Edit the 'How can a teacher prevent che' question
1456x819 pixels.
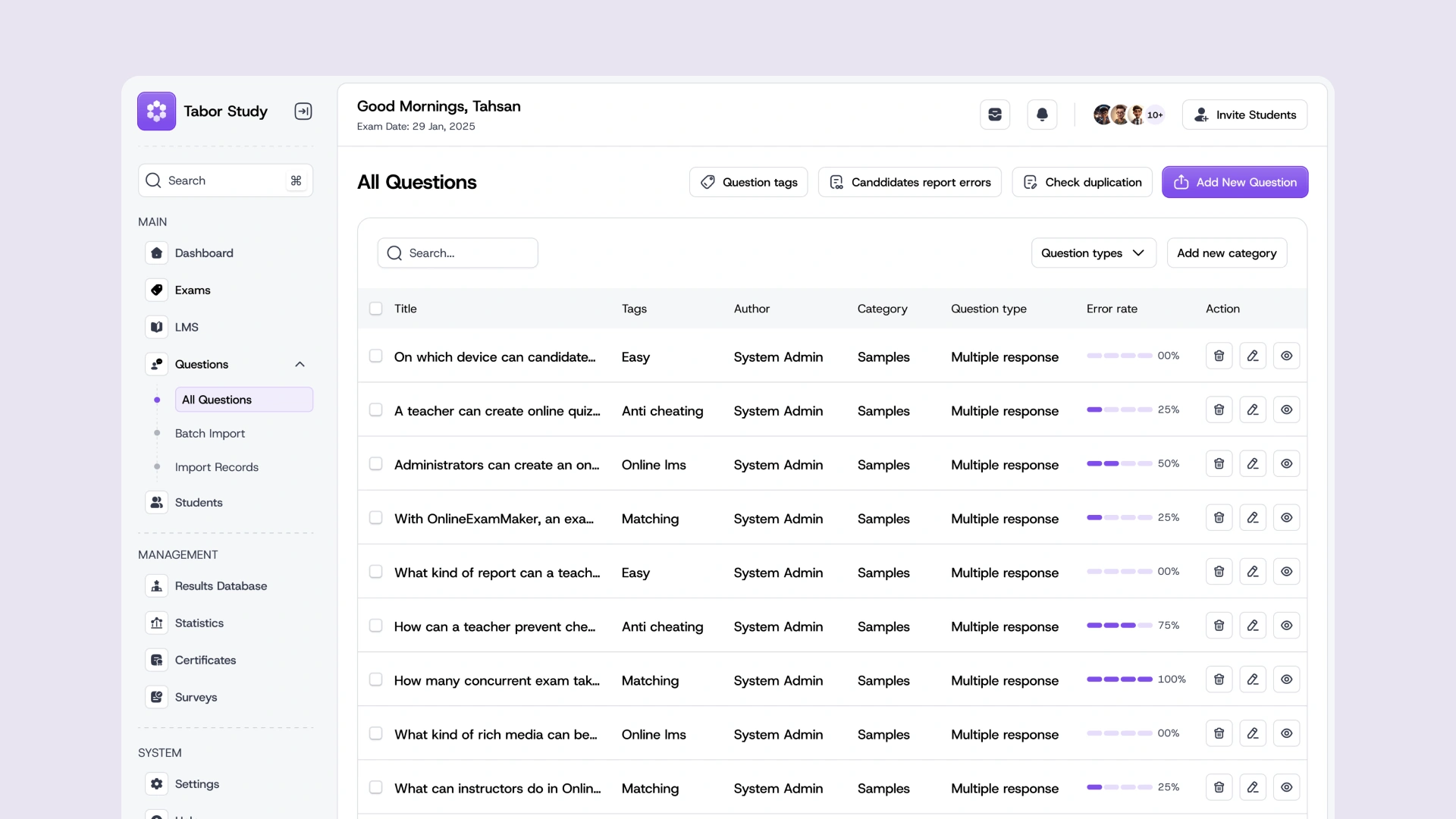[x=1253, y=625]
